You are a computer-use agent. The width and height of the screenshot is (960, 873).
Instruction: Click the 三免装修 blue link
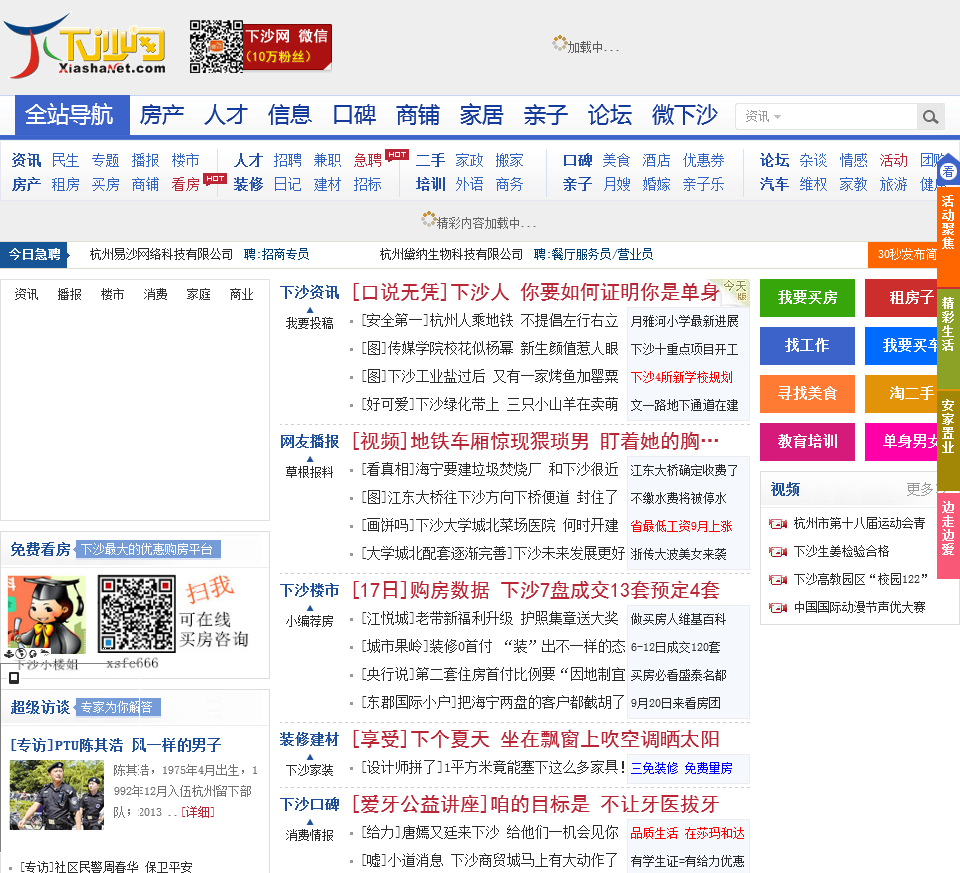click(654, 768)
